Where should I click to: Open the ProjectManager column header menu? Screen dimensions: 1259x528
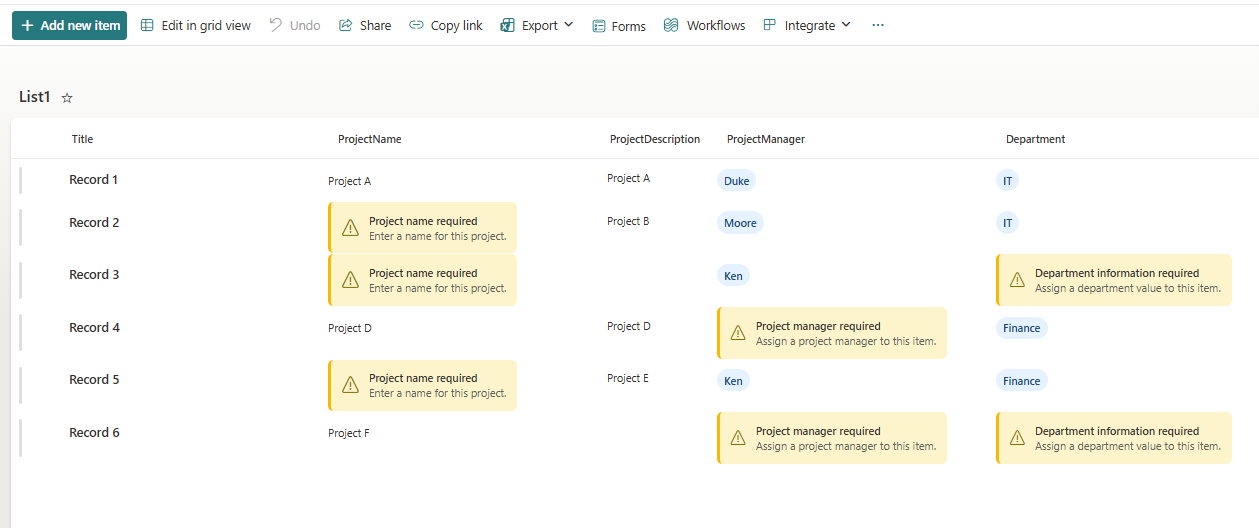[766, 139]
